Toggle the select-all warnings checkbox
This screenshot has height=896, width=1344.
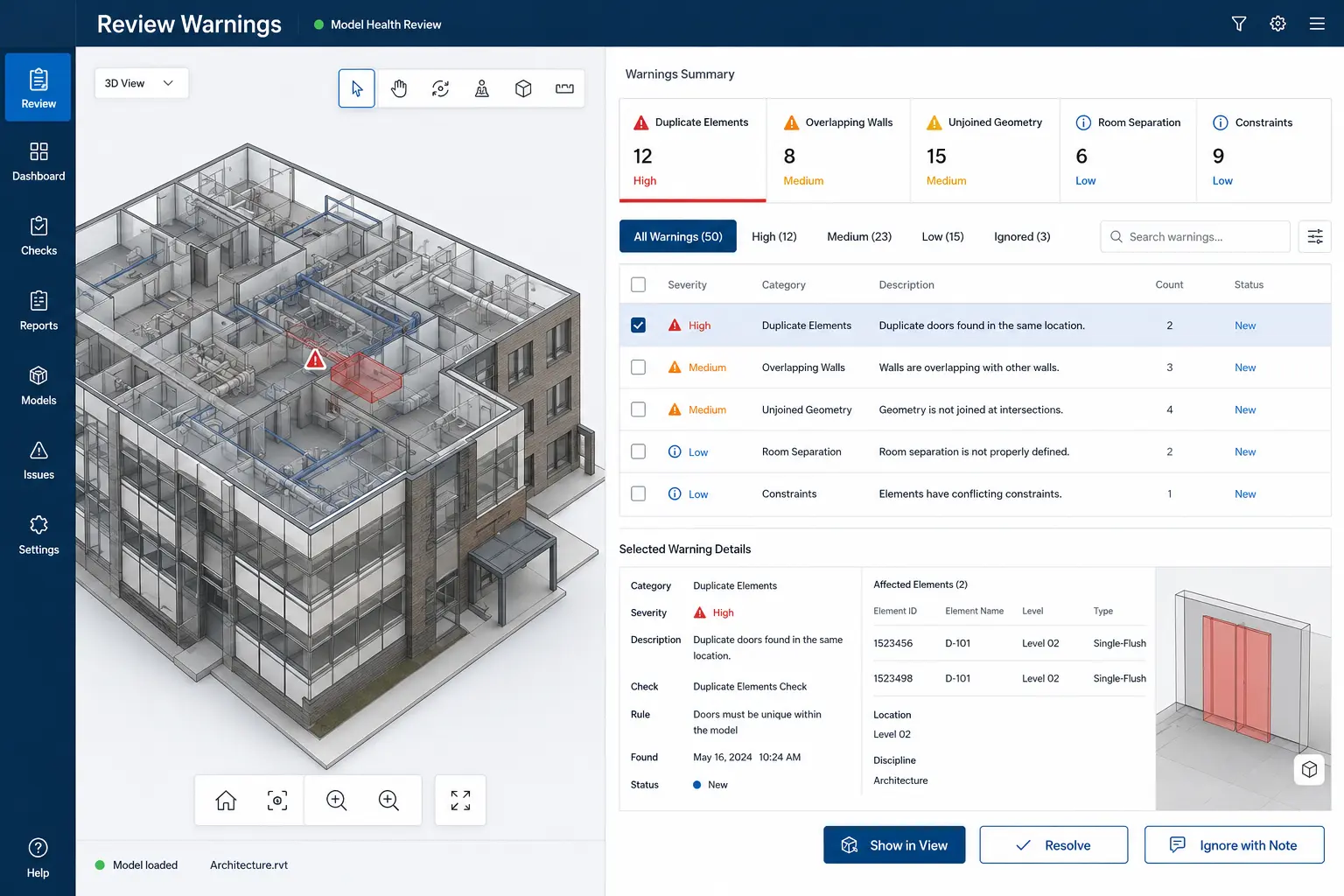point(639,284)
